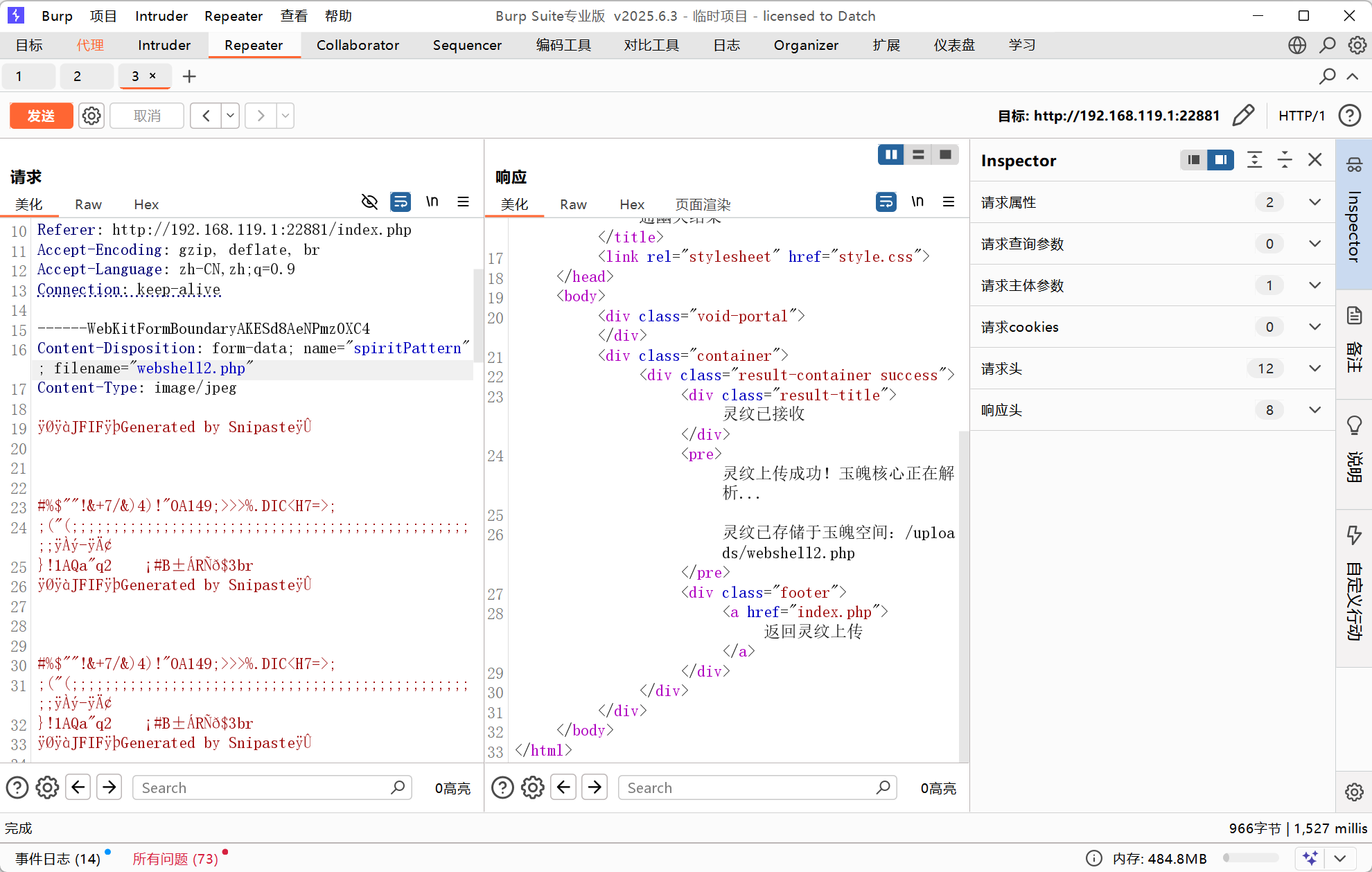The image size is (1372, 872).
Task: Open history back dropdown arrow
Action: pos(230,116)
